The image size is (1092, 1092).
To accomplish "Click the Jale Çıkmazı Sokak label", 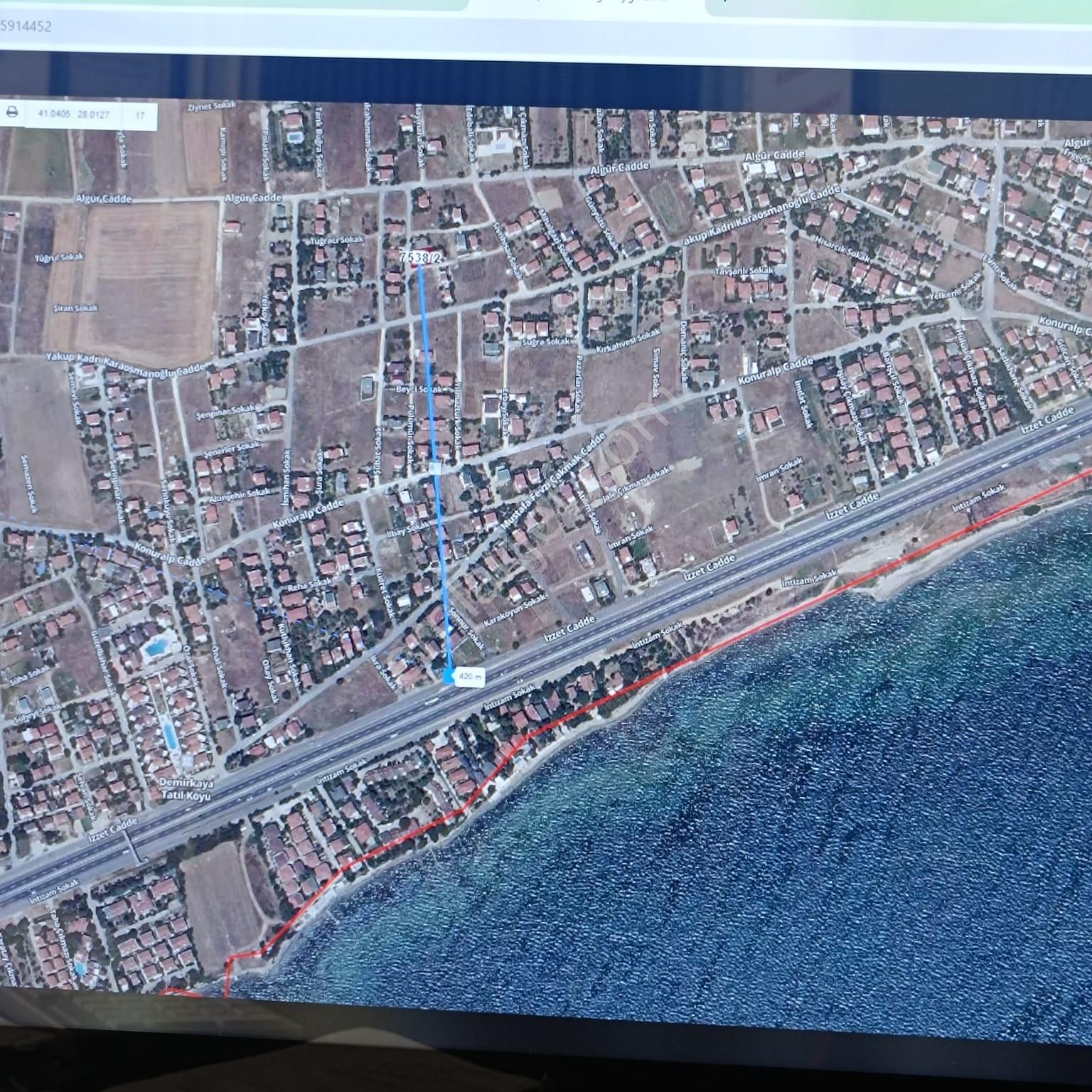I will [x=637, y=486].
